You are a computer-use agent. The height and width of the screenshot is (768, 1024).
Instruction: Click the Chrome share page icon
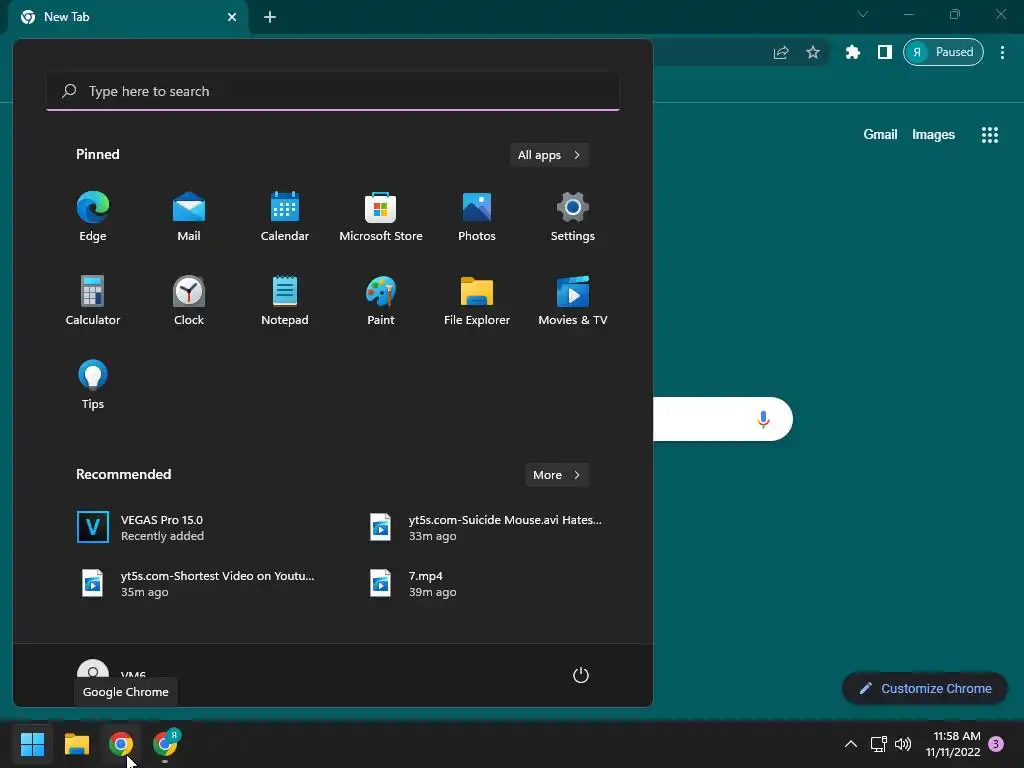[x=781, y=52]
